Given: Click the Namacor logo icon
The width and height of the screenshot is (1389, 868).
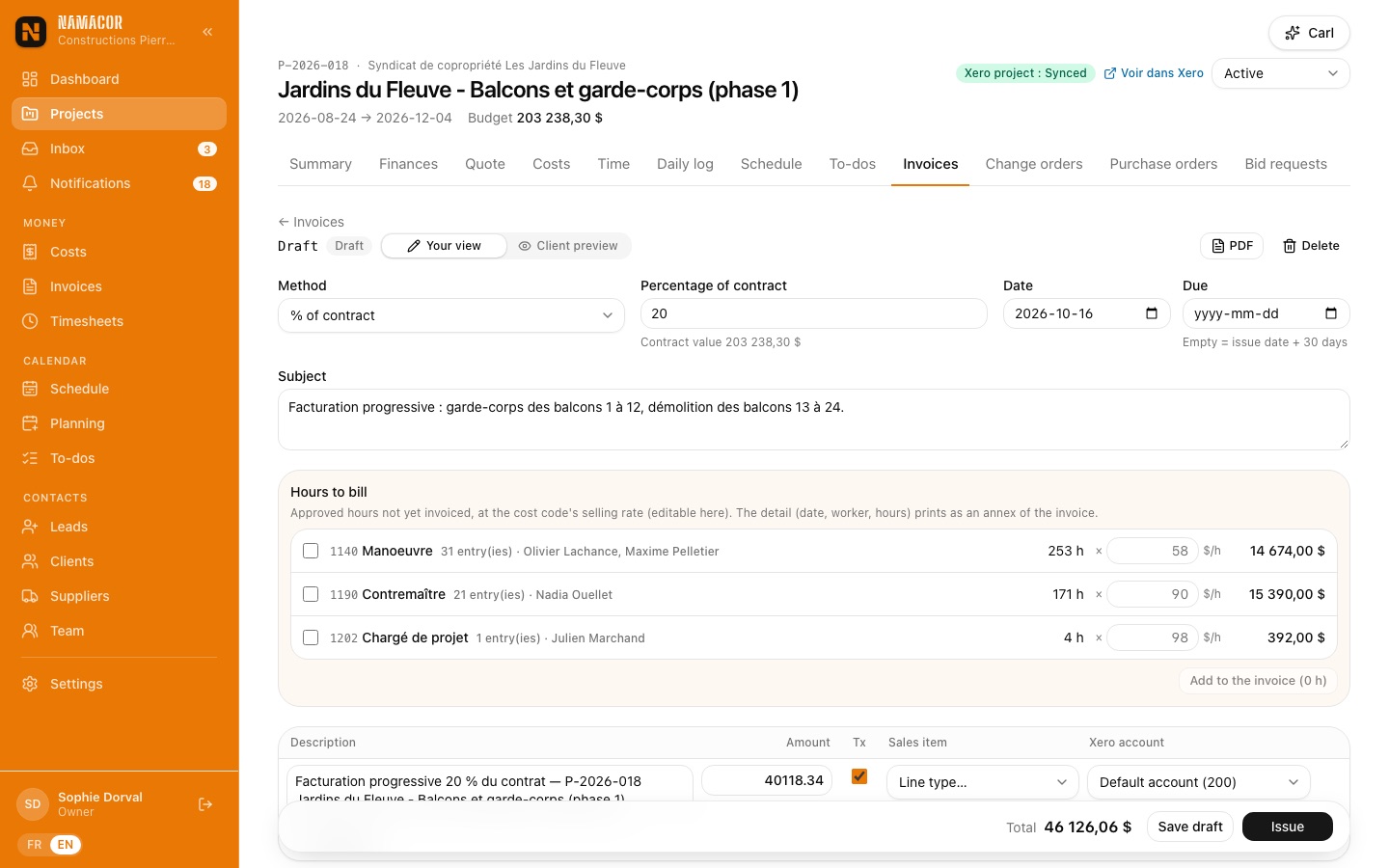Looking at the screenshot, I should (31, 32).
